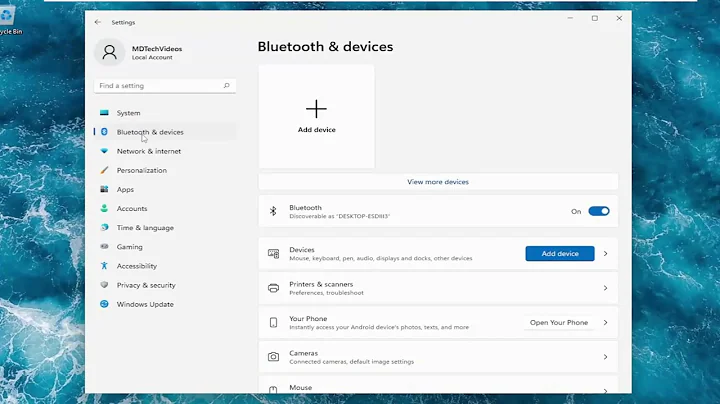The image size is (720, 404).
Task: Click the back arrow in Settings
Action: coord(97,22)
